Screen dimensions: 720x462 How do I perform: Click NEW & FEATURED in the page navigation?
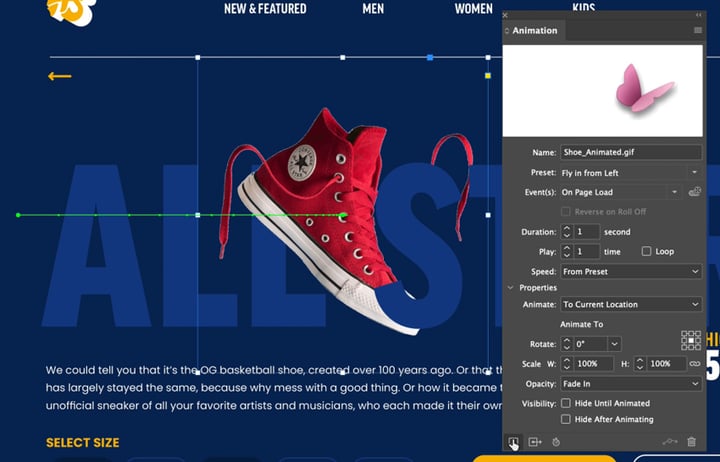265,9
